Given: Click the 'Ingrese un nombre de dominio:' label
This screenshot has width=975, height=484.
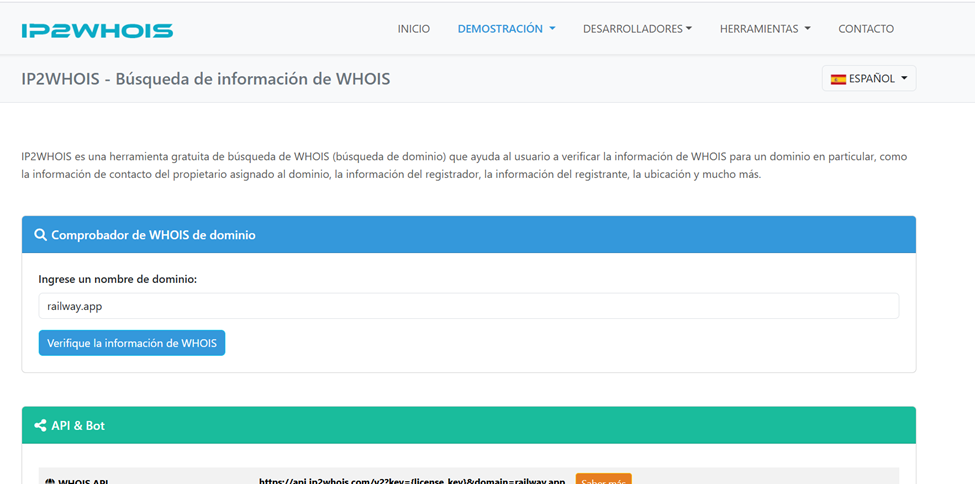Looking at the screenshot, I should 118,279.
